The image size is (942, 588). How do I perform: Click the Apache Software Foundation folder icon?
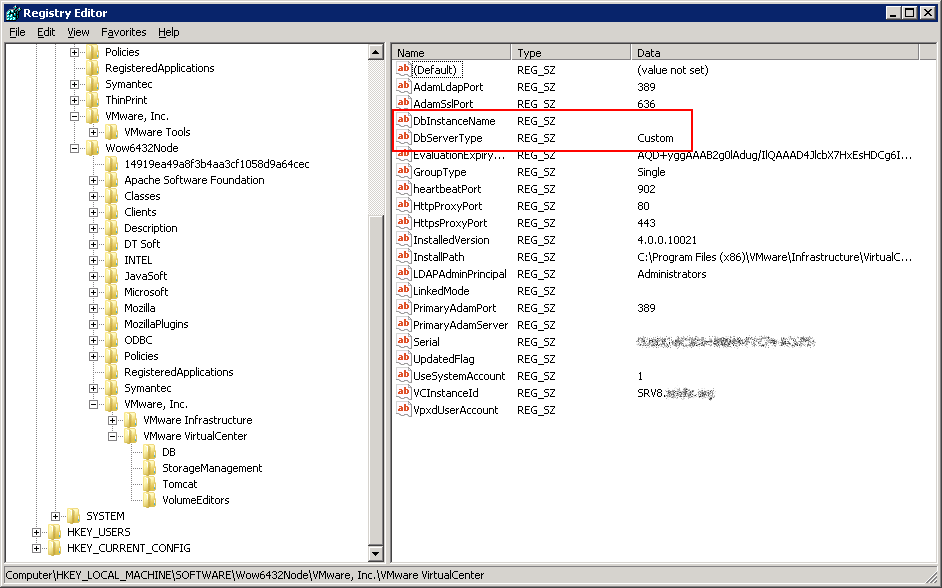[112, 180]
